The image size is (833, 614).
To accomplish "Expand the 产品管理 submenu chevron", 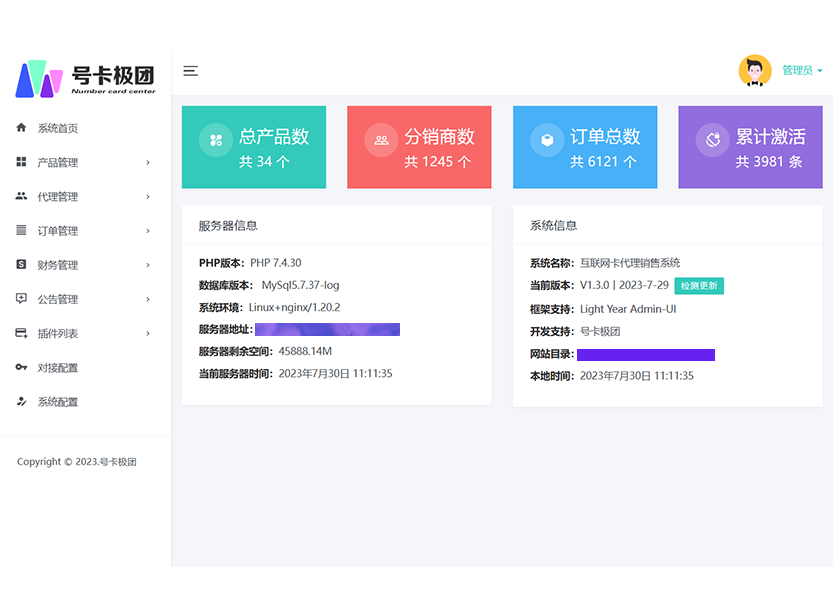I will coord(148,162).
